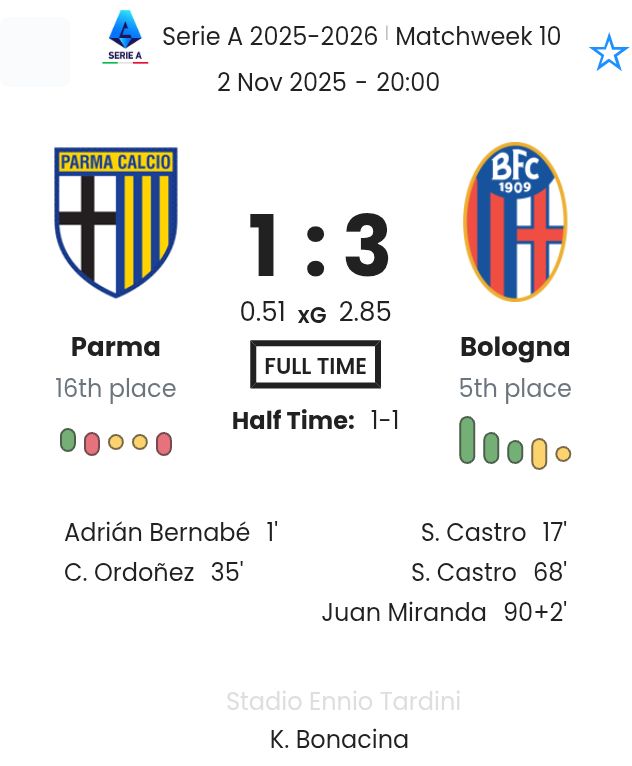Open the Serie A league logo
Viewport: 632px width, 766px height.
click(x=125, y=37)
